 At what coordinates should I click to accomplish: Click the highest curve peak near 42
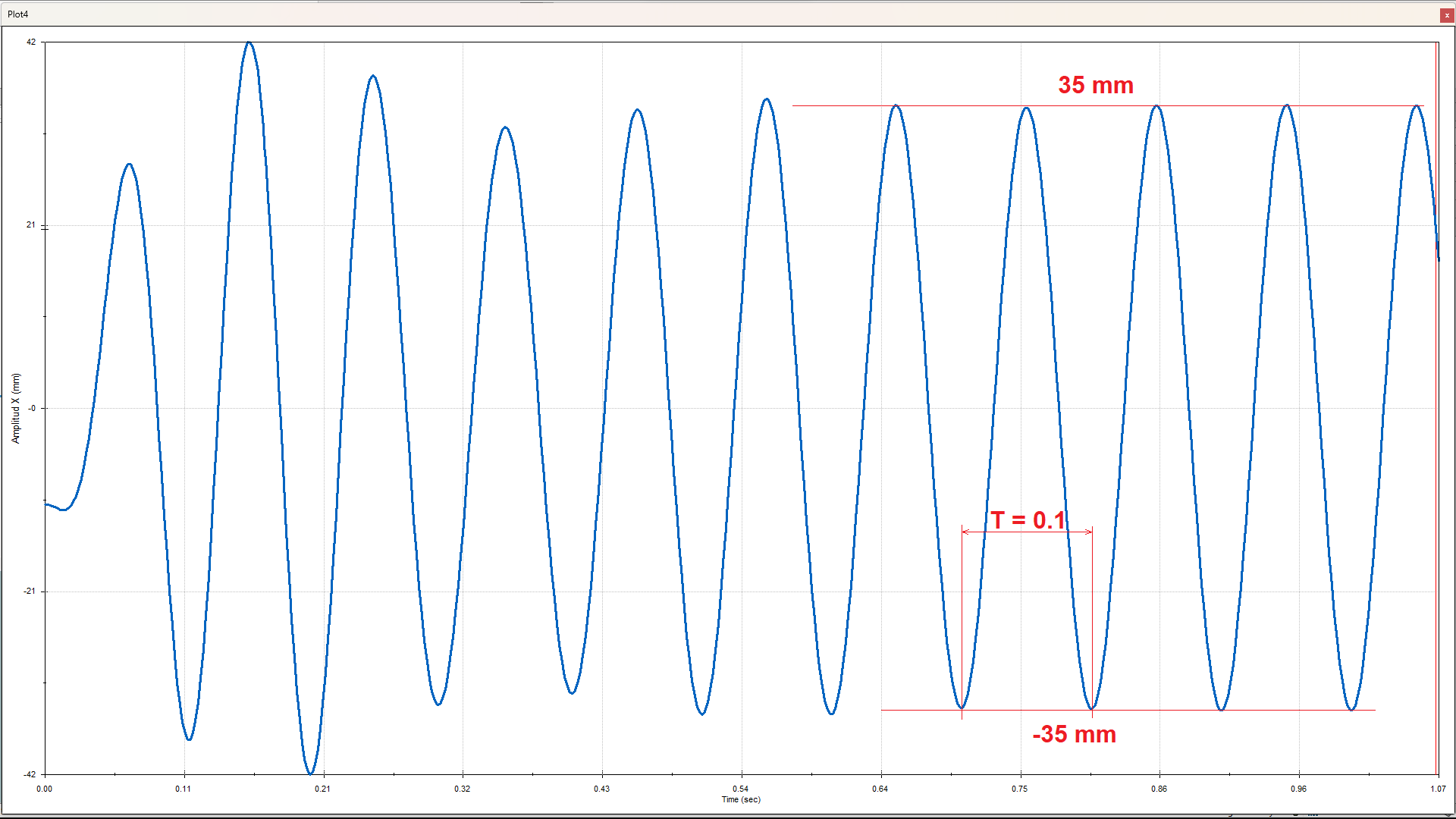pos(249,43)
